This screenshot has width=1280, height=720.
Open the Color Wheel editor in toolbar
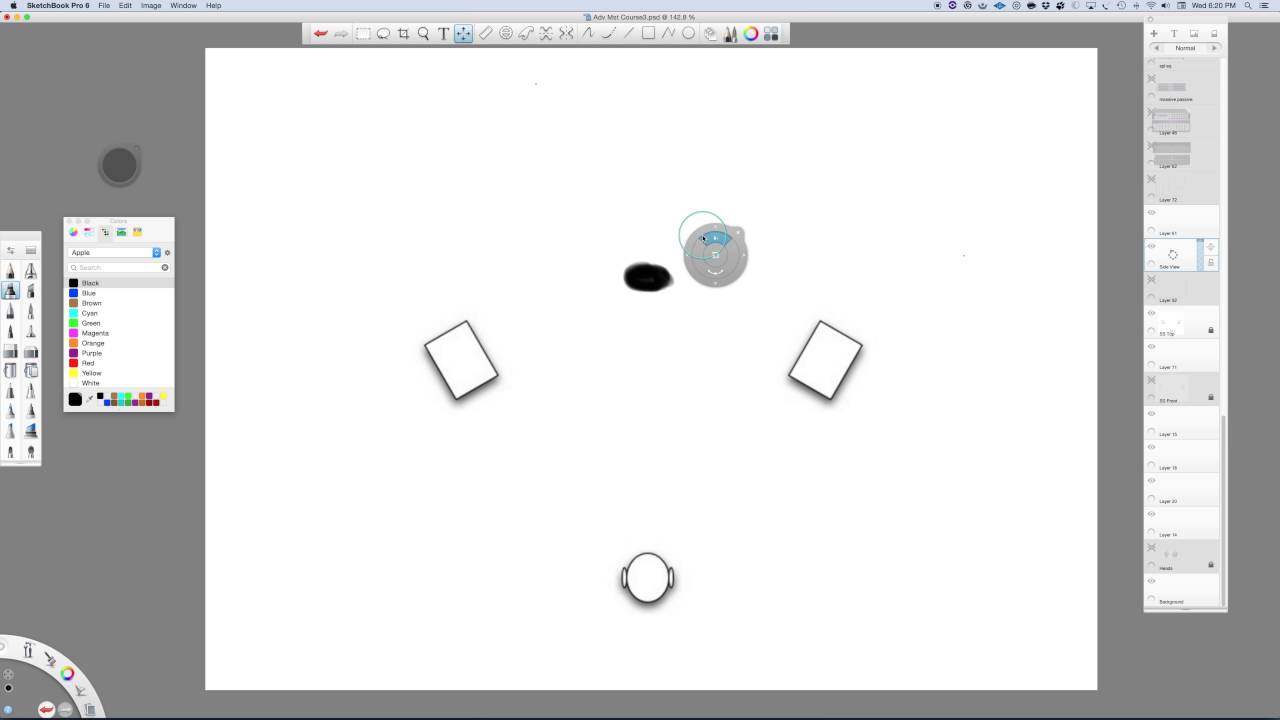751,34
